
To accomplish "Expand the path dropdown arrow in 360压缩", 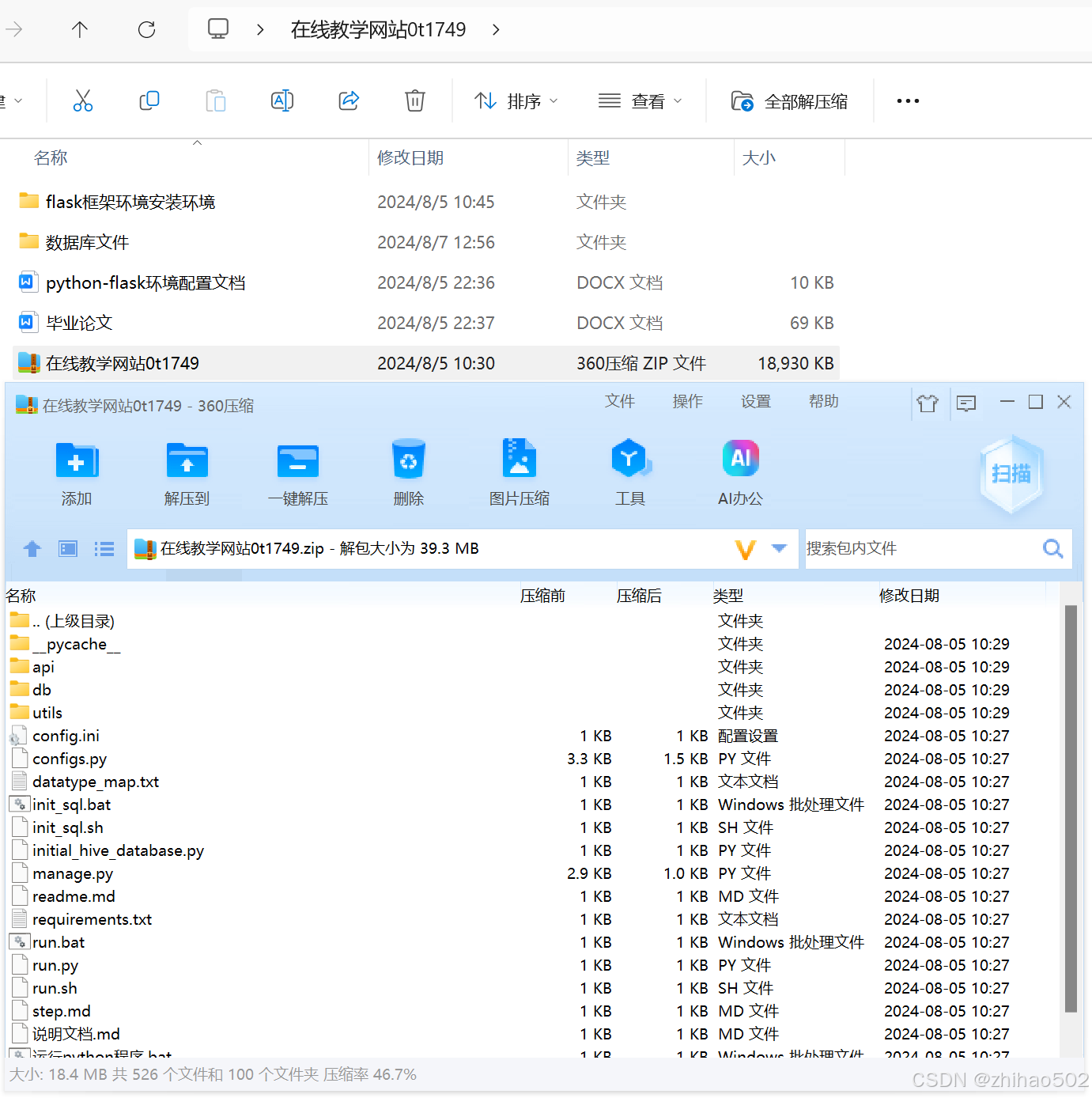I will 779,548.
